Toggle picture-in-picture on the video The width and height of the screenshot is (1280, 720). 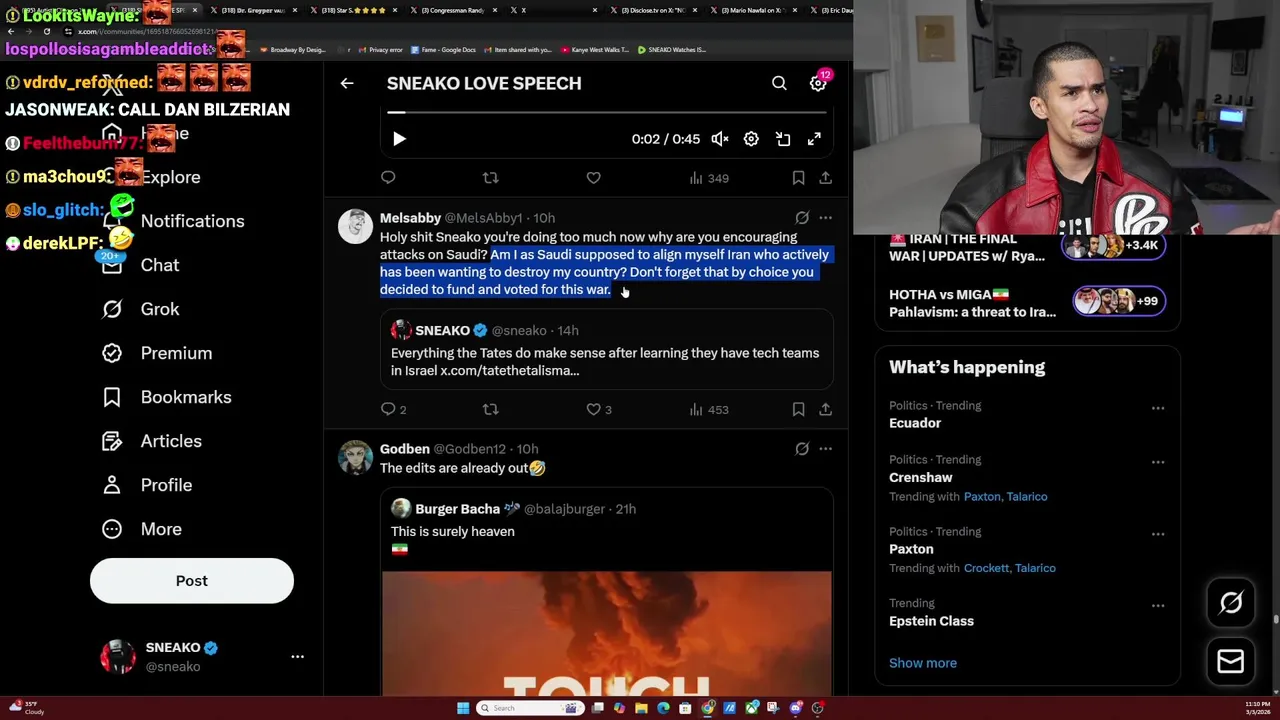783,139
